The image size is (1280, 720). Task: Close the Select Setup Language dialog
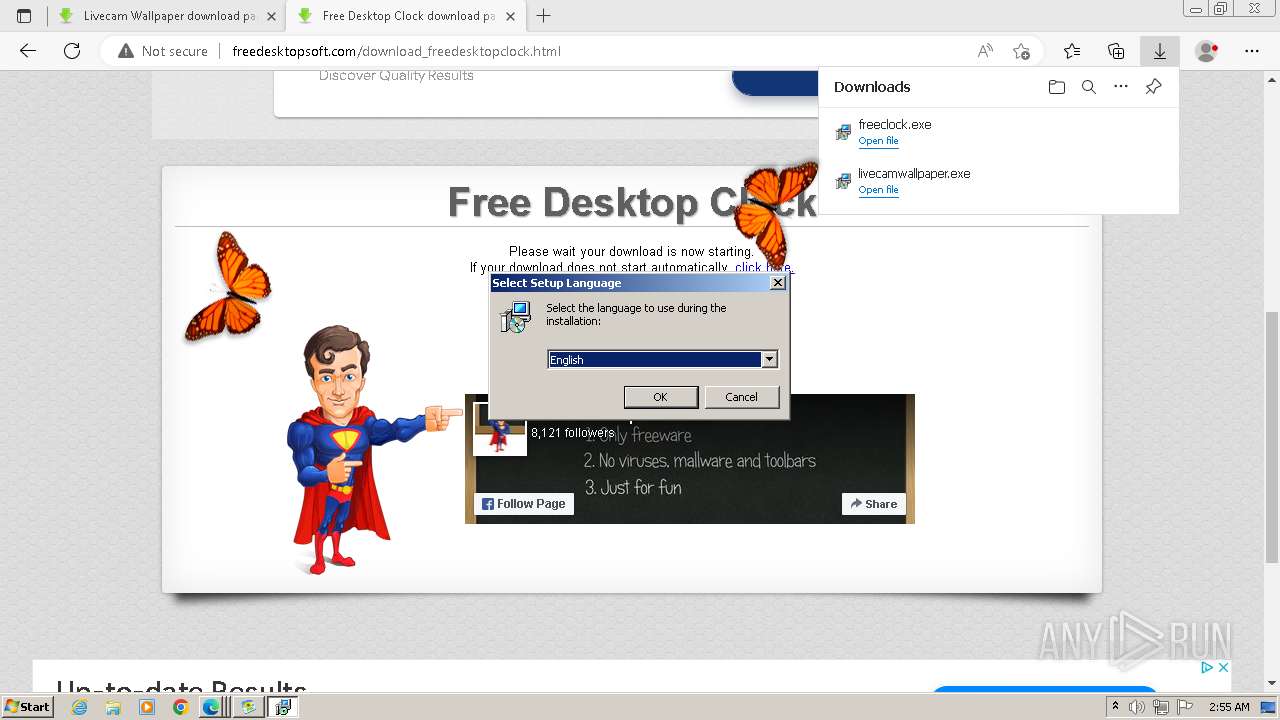click(x=778, y=283)
